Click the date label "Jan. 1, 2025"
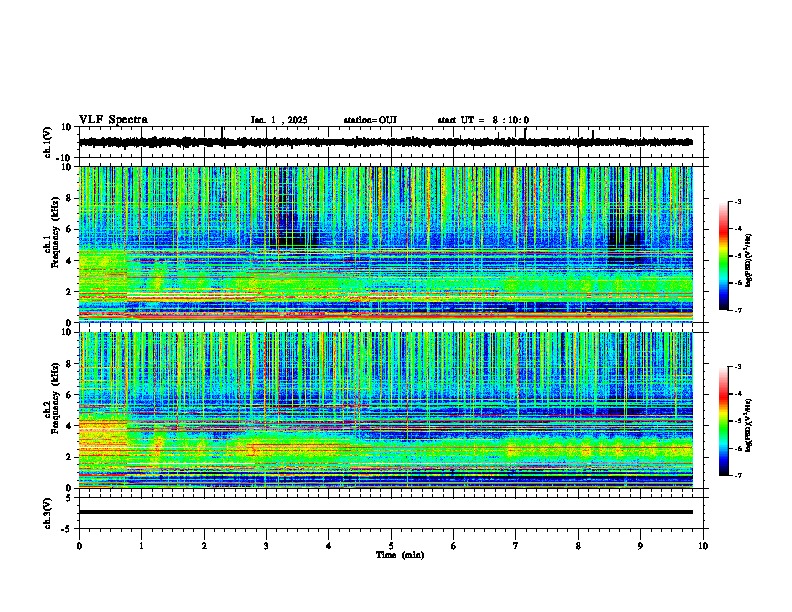Image resolution: width=792 pixels, height=612 pixels. click(x=279, y=120)
